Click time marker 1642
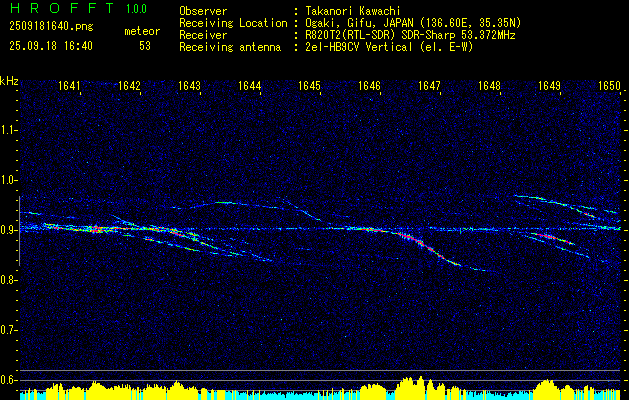 (x=130, y=85)
